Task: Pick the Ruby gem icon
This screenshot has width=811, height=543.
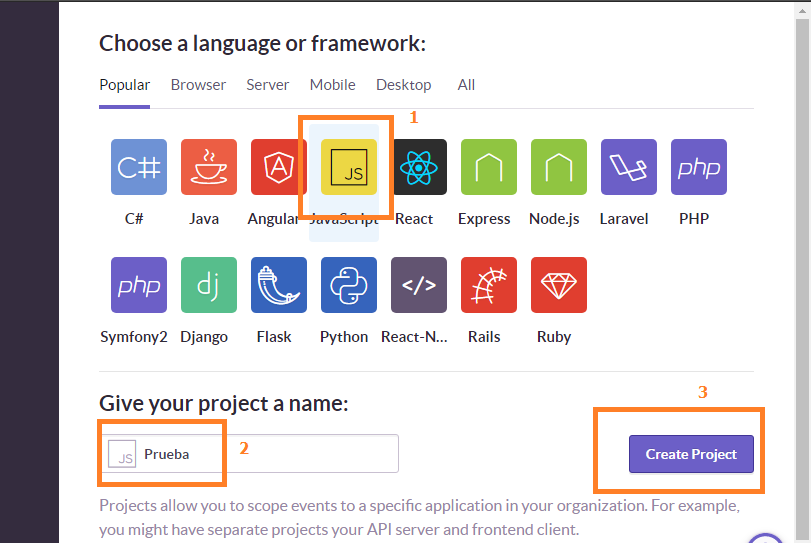Action: [x=559, y=285]
